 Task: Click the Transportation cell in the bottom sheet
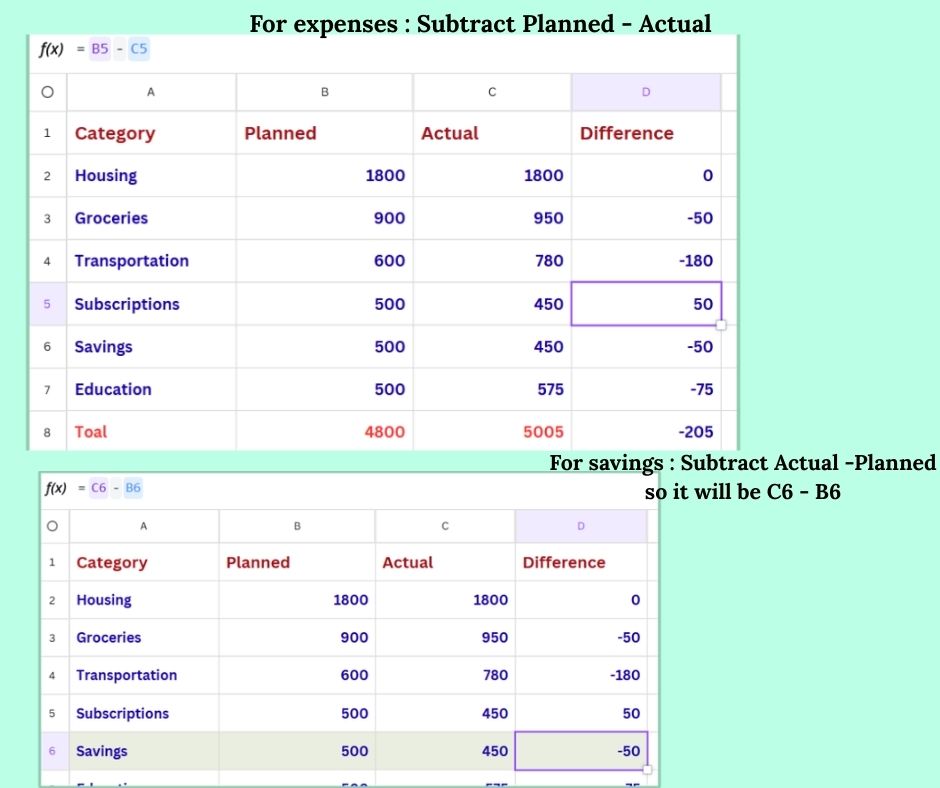coord(144,675)
